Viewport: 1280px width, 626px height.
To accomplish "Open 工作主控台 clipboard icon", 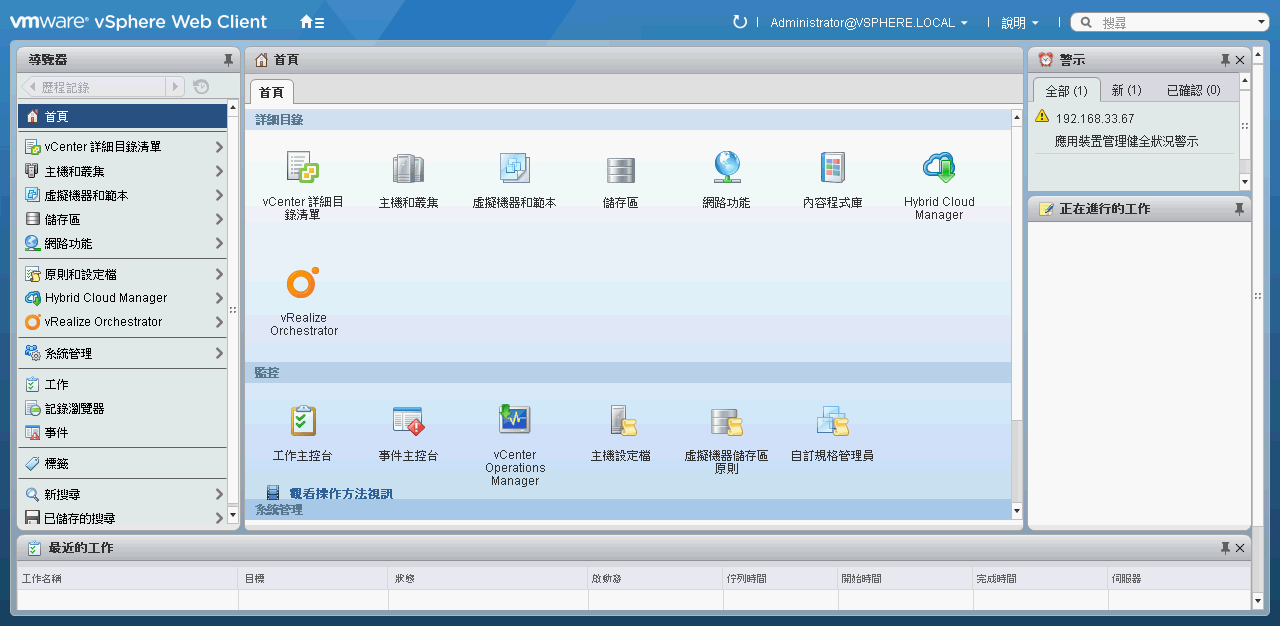I will coord(303,421).
